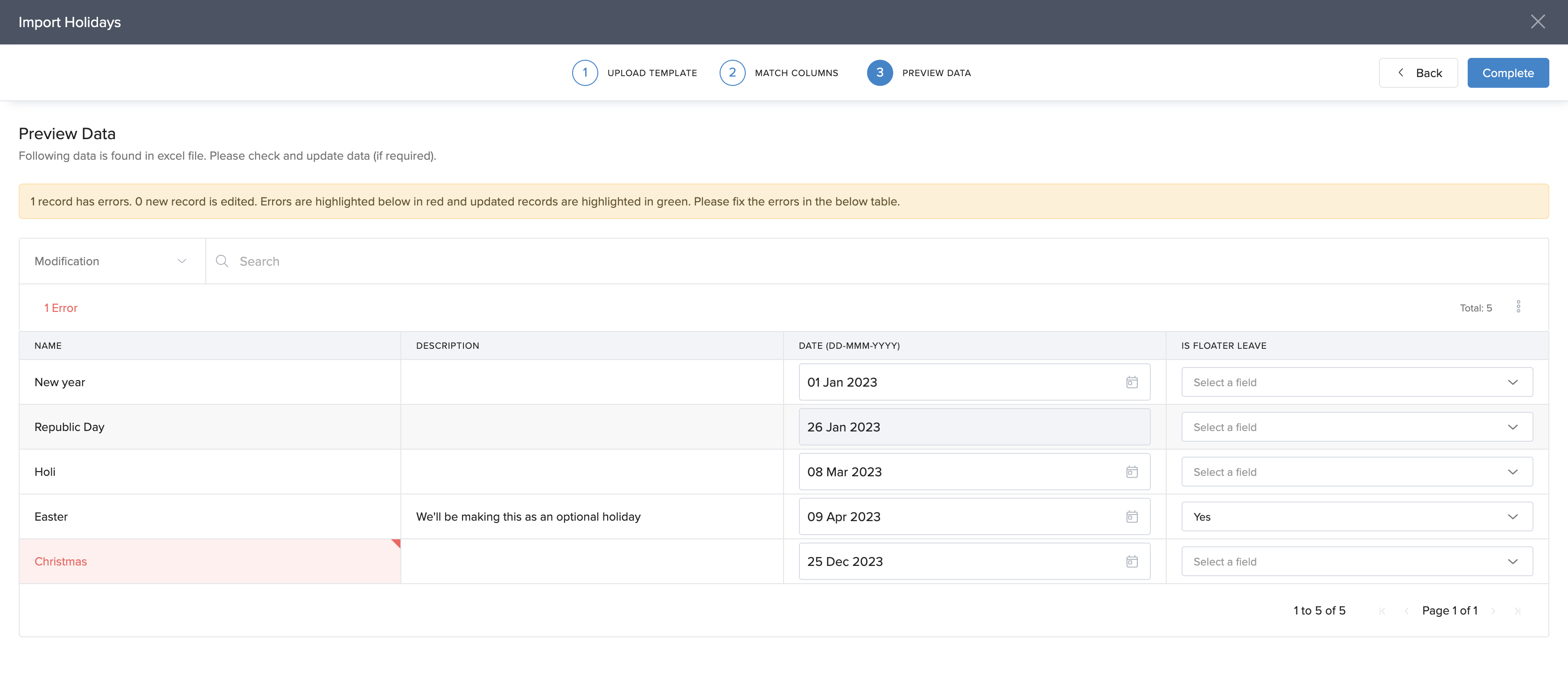Go to next page arrow
This screenshot has width=1568, height=685.
[1493, 611]
